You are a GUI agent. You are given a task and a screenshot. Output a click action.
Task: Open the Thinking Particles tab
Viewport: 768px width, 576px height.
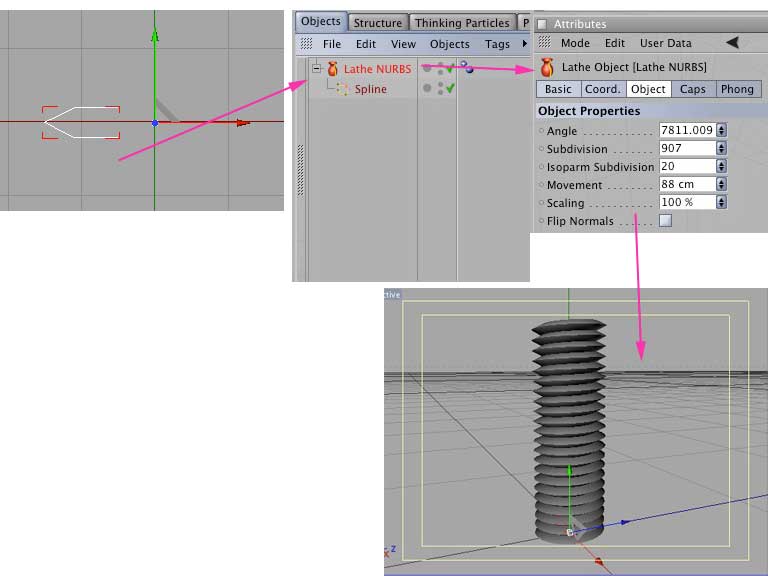[x=462, y=23]
